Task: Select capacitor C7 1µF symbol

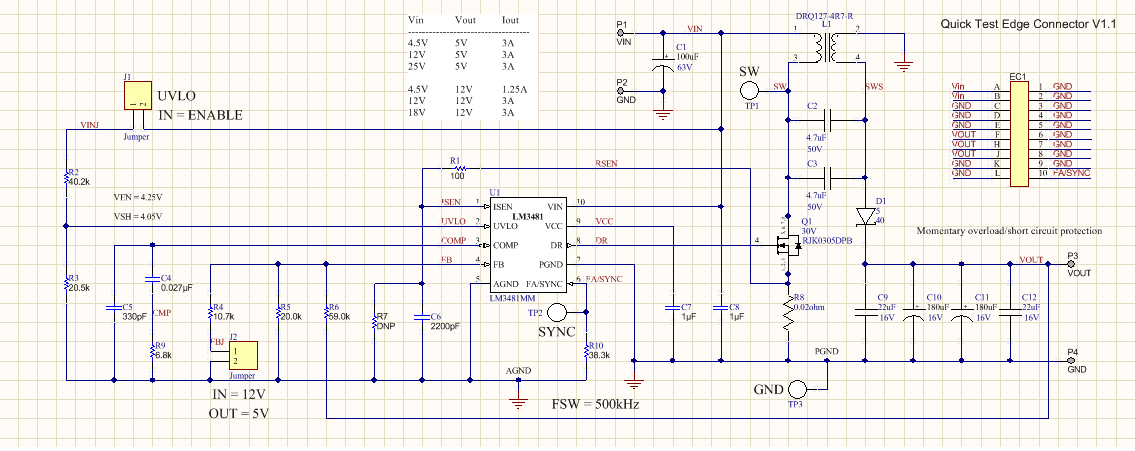Action: 672,308
